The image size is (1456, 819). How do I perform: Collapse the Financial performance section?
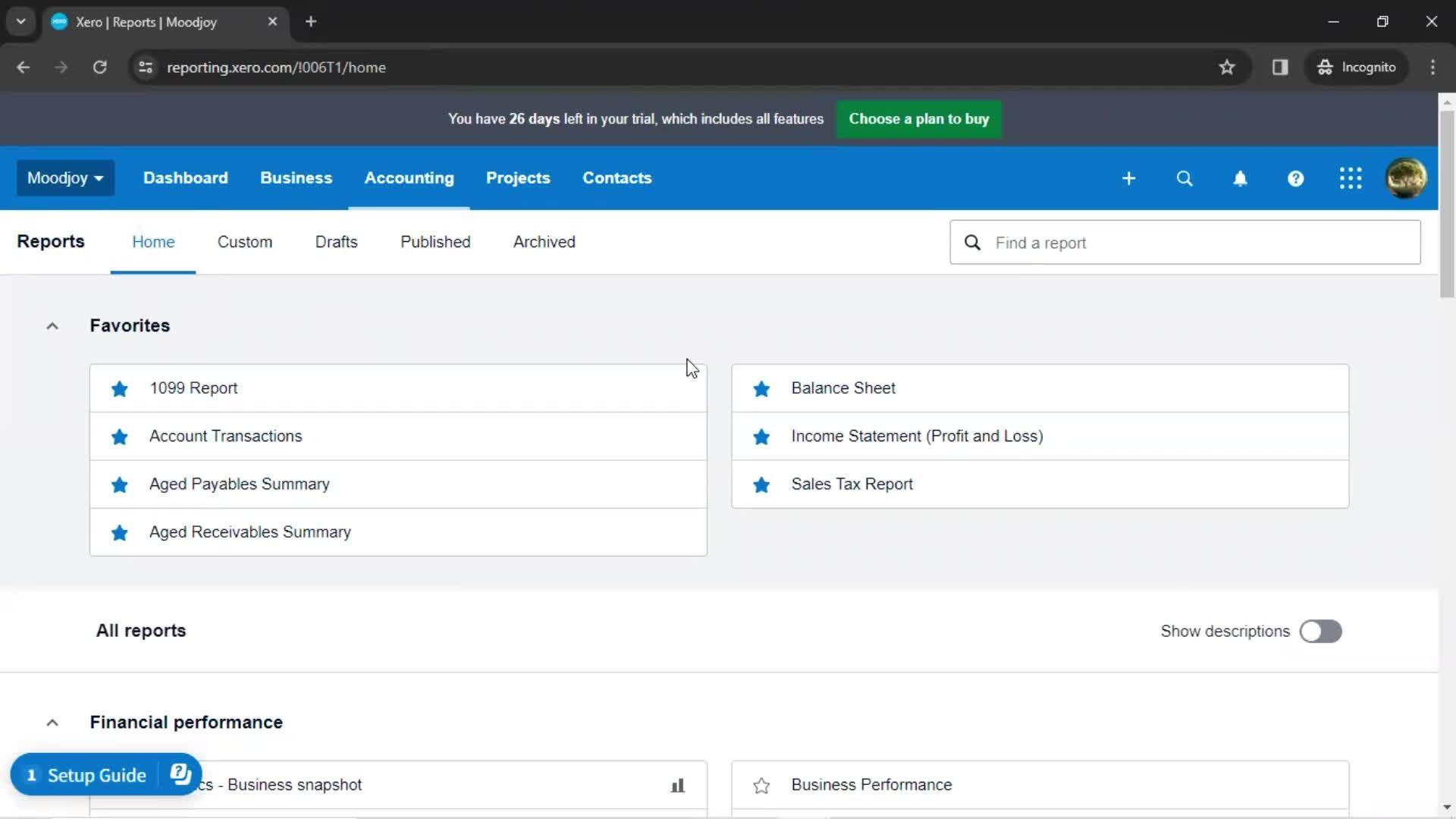[x=52, y=723]
